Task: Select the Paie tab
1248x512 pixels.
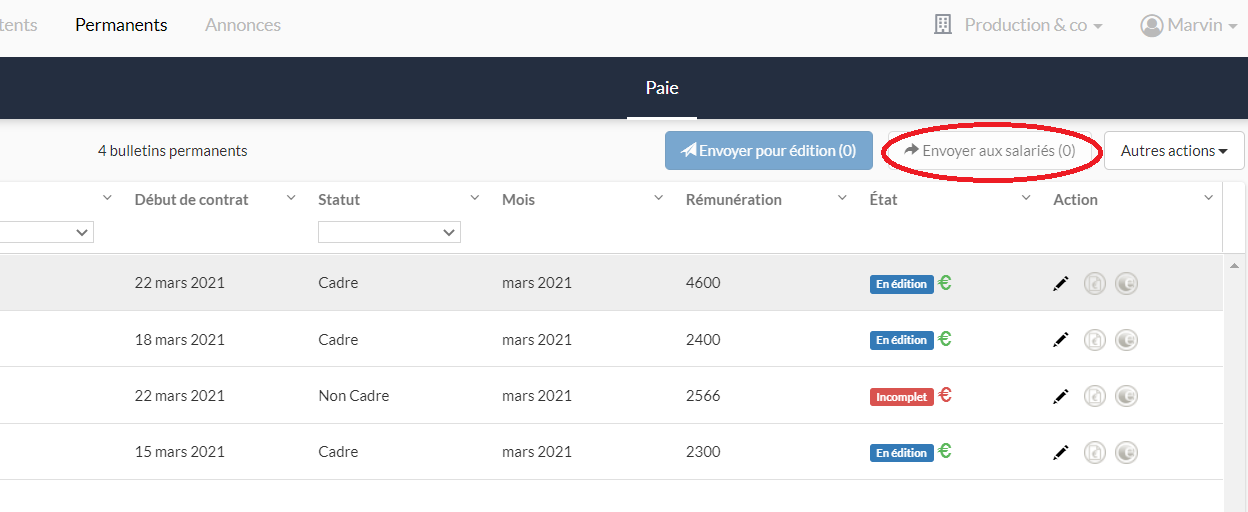Action: [x=662, y=88]
